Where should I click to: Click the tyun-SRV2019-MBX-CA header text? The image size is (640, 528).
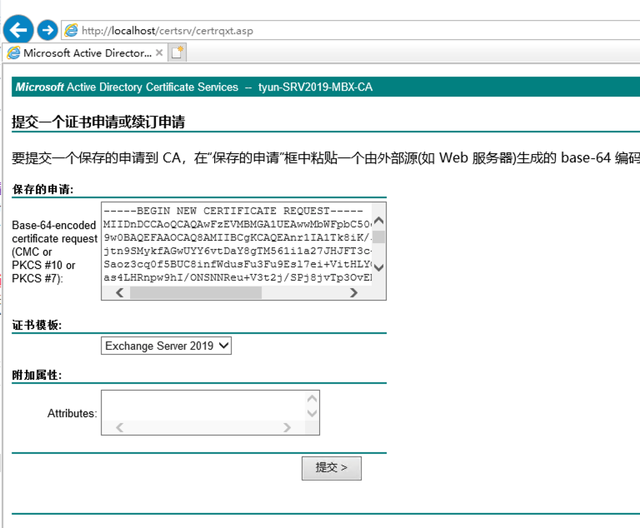tap(315, 87)
